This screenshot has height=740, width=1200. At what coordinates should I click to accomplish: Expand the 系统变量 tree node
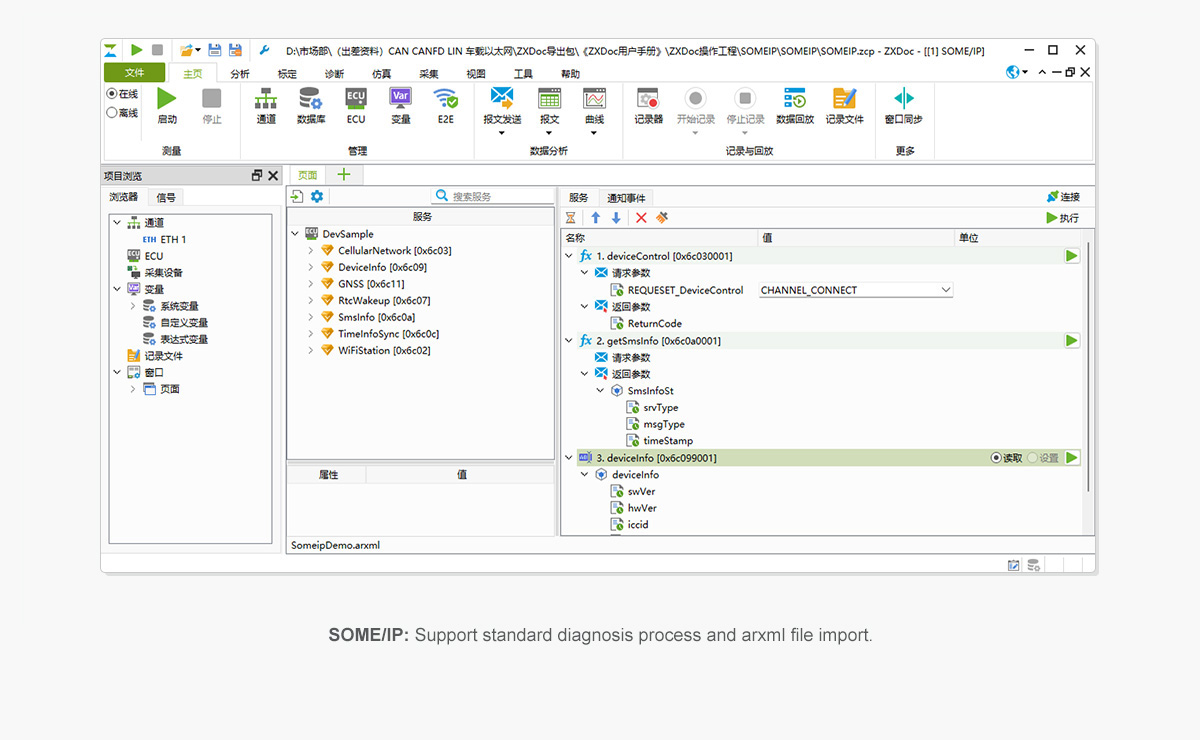(133, 306)
